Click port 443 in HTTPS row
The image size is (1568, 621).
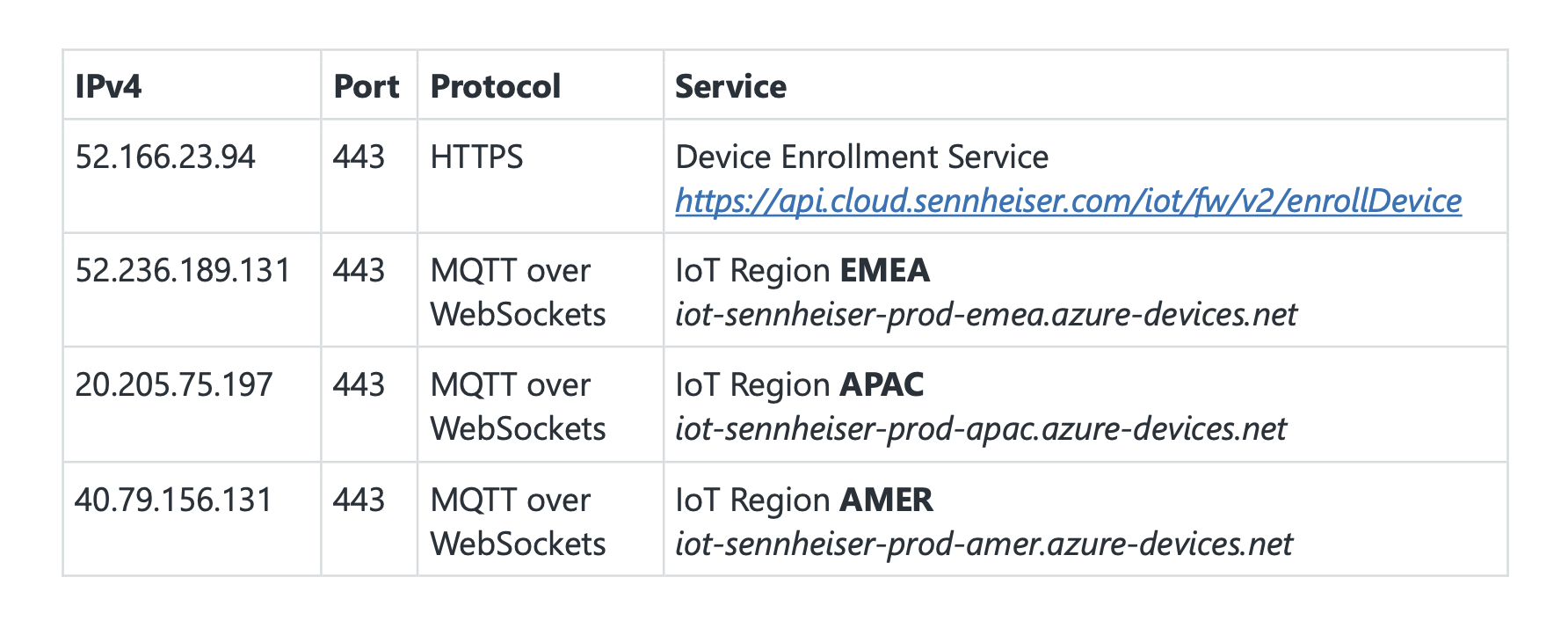pos(359,157)
